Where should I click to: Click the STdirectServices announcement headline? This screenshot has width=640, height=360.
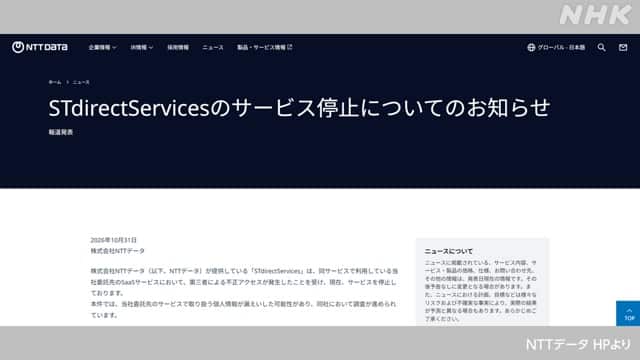[x=299, y=108]
